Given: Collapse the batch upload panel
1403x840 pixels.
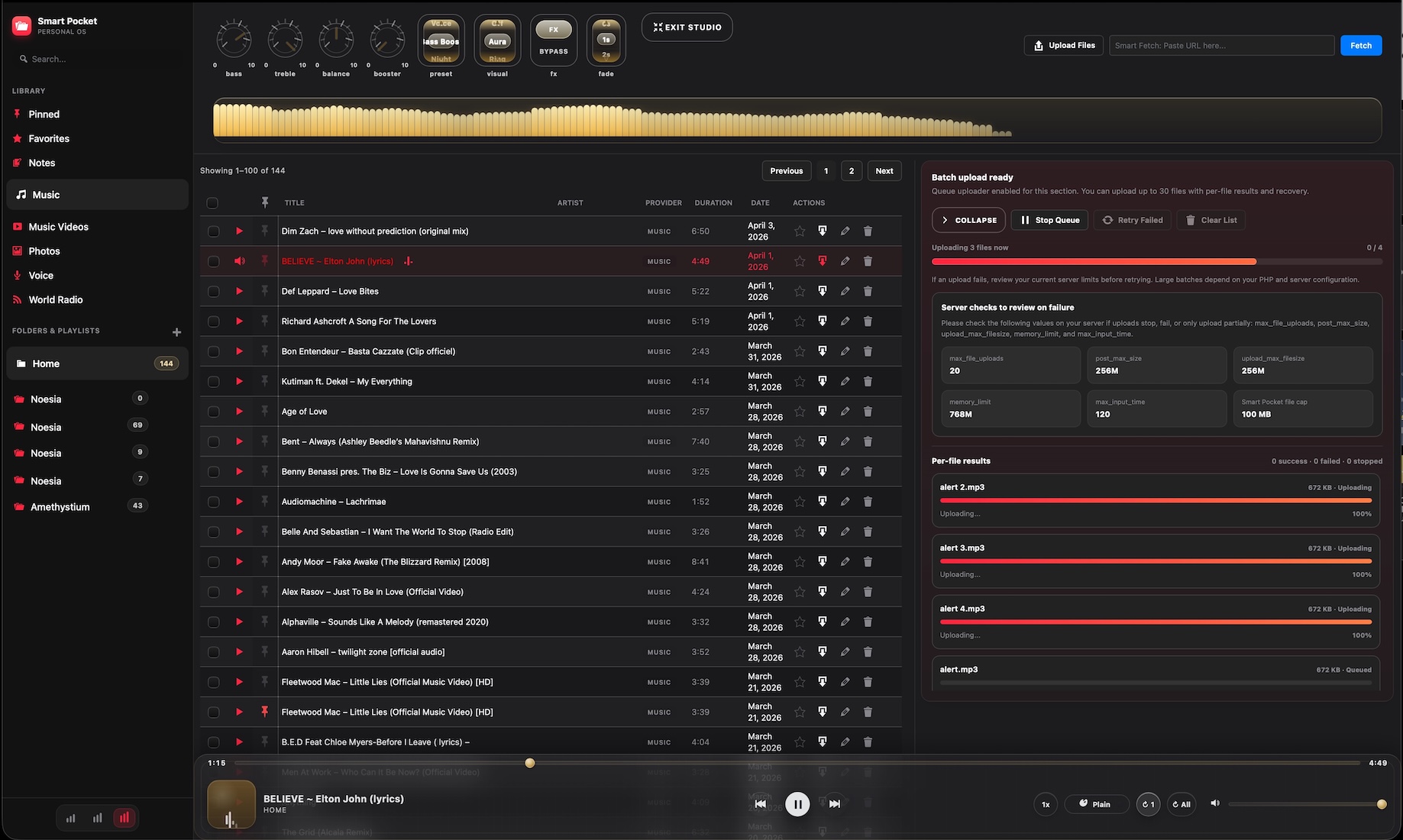Looking at the screenshot, I should point(968,220).
